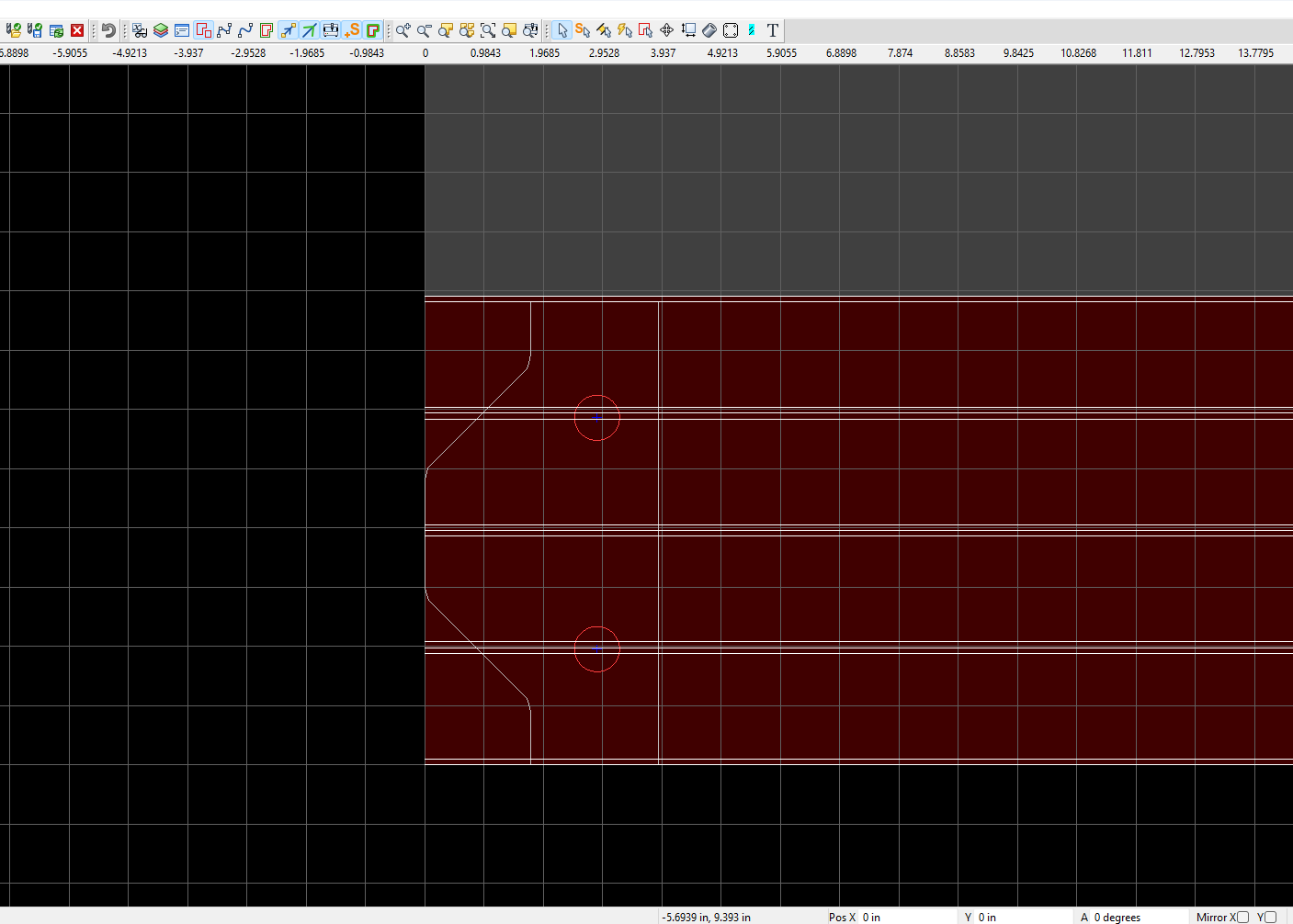Click the ruler value '-3.937'
The height and width of the screenshot is (924, 1293).
click(188, 53)
